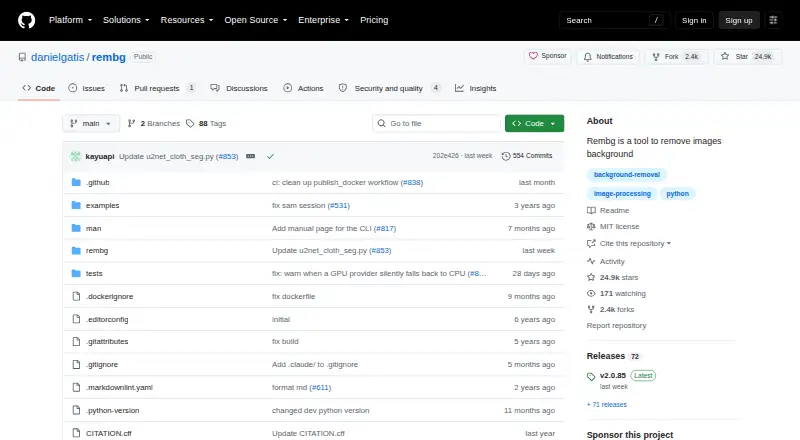Open Platform dropdown in header

[x=70, y=20]
